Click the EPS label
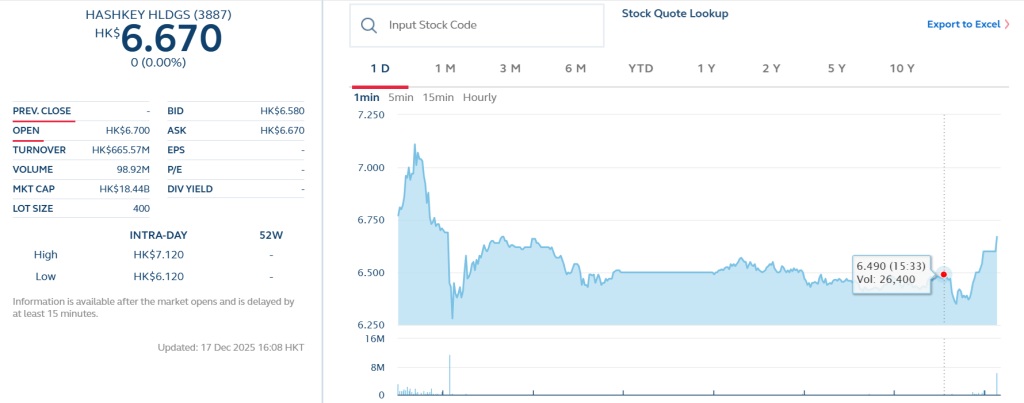The image size is (1024, 403). (x=176, y=150)
